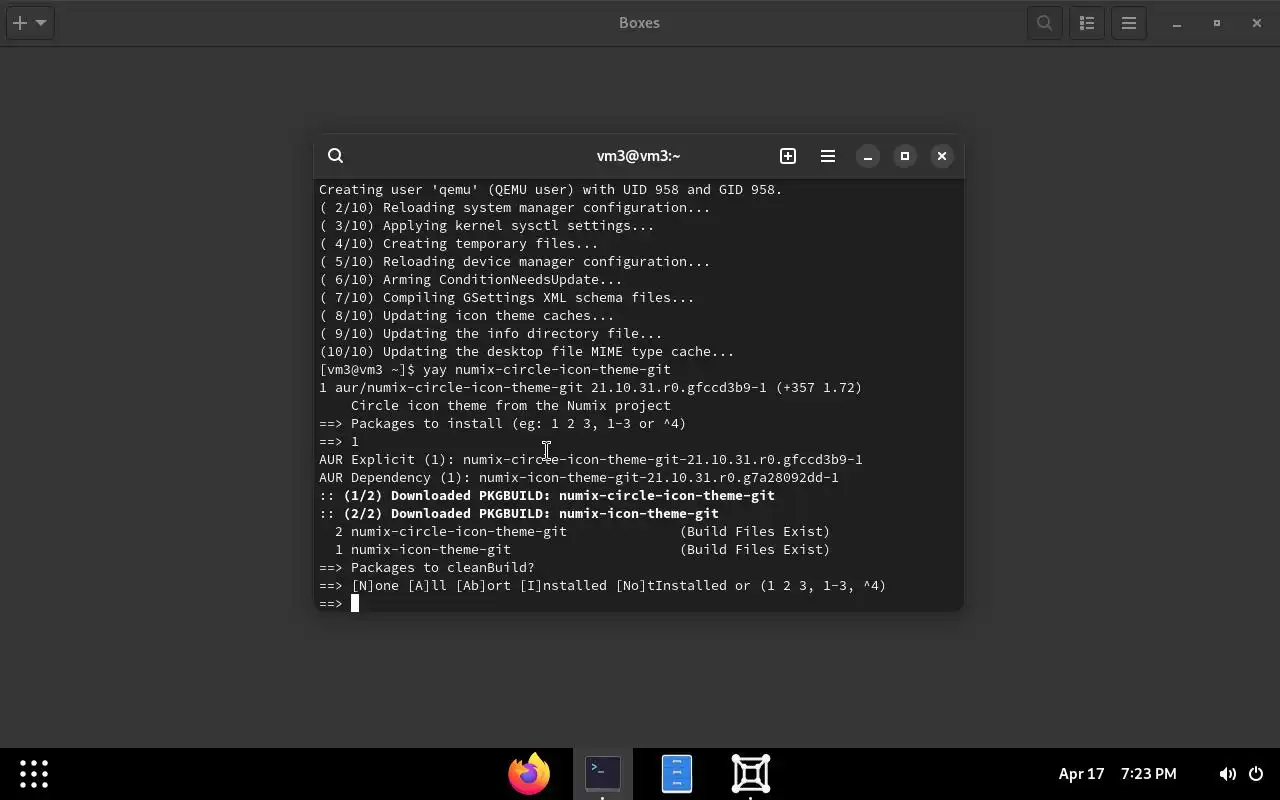
Task: Click the vm3@vm3:~ terminal title
Action: [x=638, y=156]
